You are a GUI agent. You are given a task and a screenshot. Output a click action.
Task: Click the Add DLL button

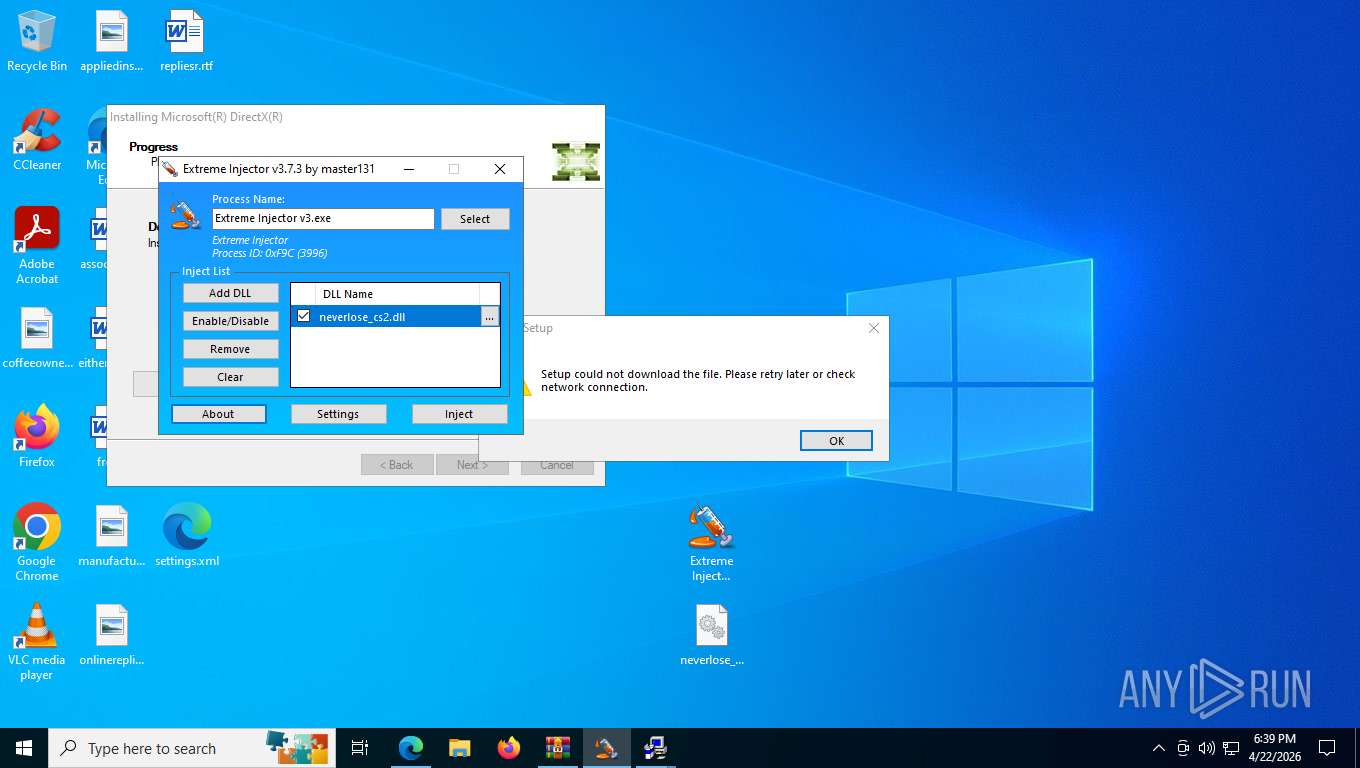(230, 293)
